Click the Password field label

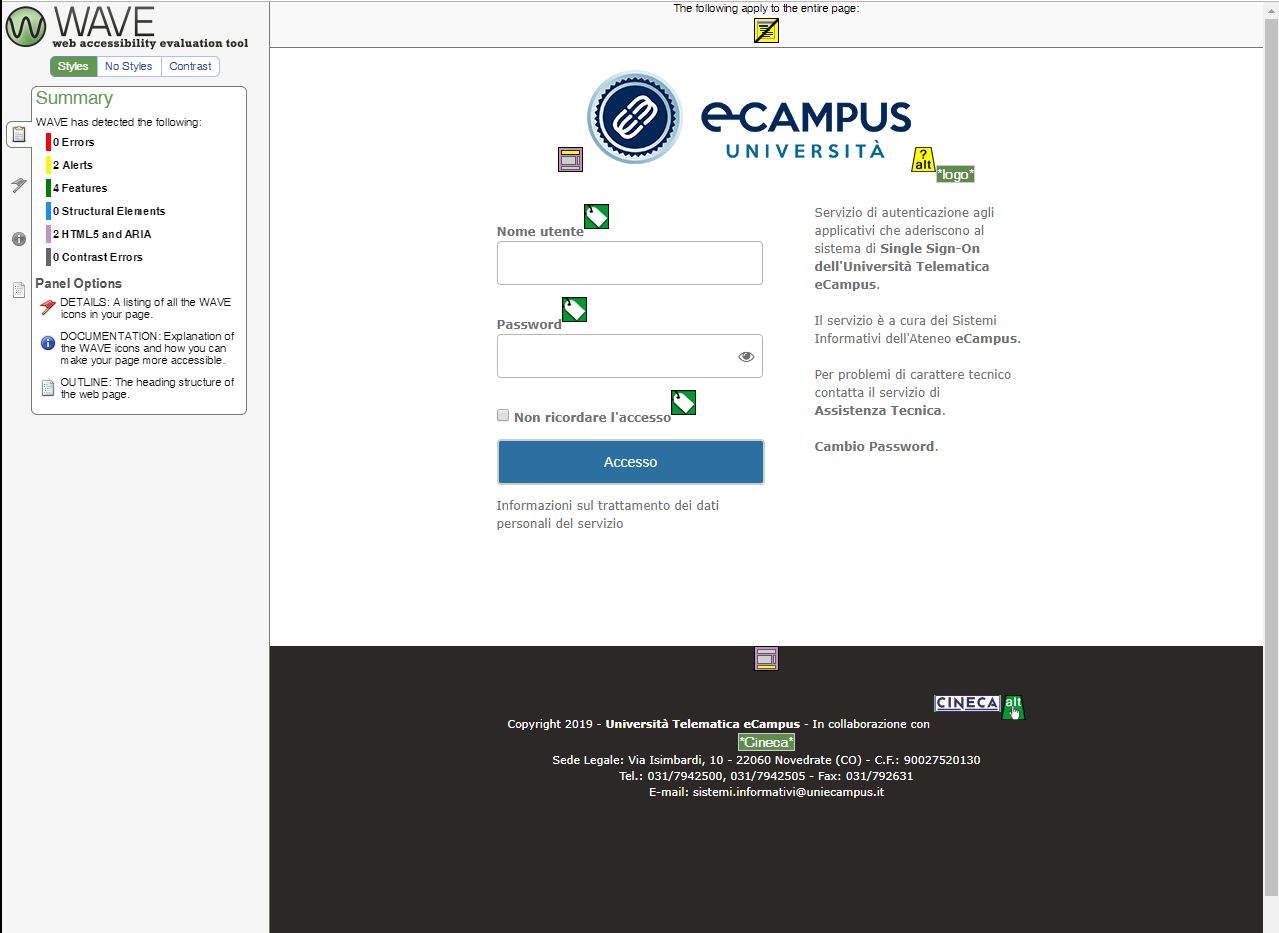coord(529,324)
